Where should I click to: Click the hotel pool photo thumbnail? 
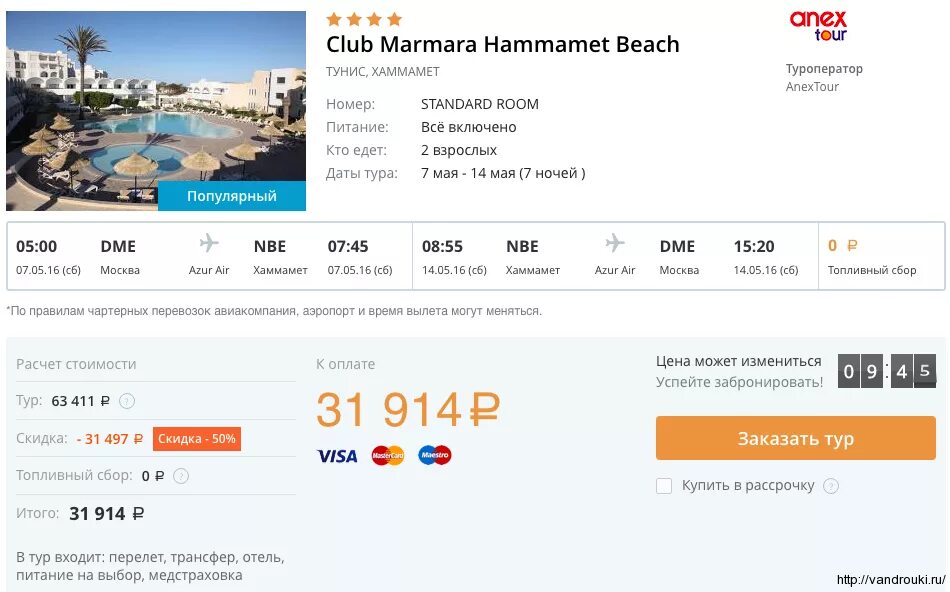point(156,100)
